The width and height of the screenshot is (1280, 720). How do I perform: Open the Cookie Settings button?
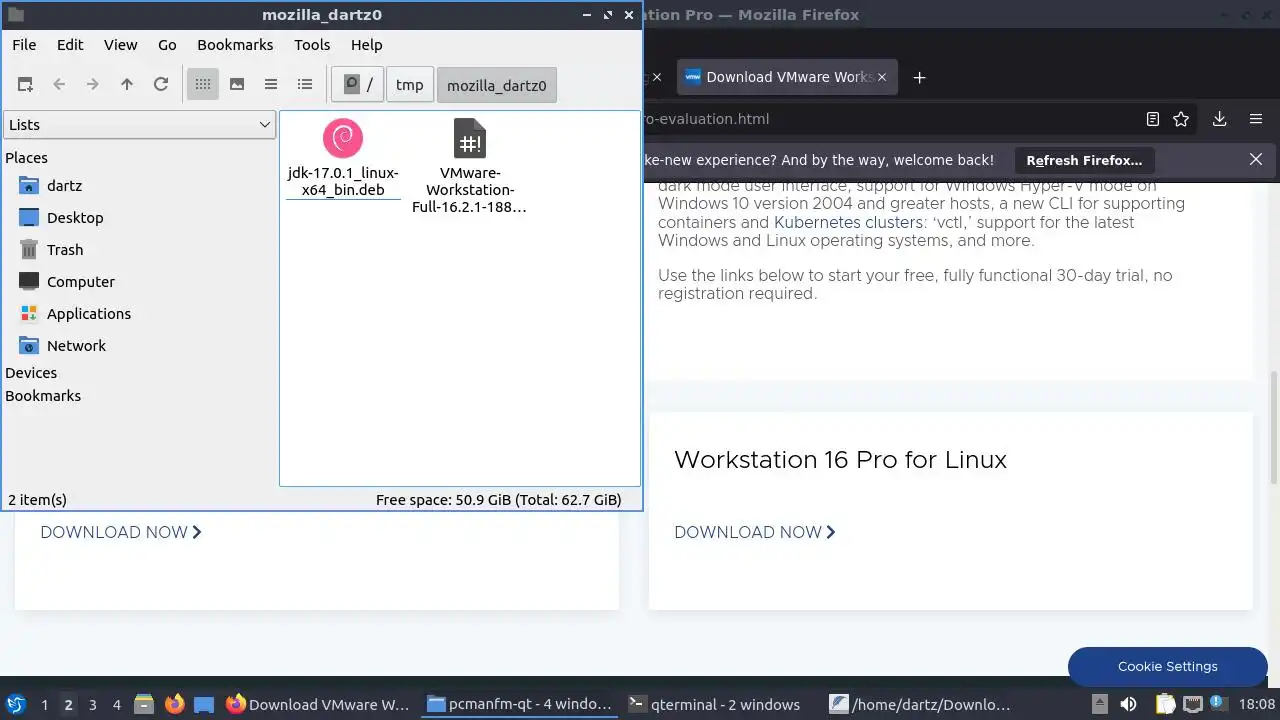pyautogui.click(x=1167, y=666)
